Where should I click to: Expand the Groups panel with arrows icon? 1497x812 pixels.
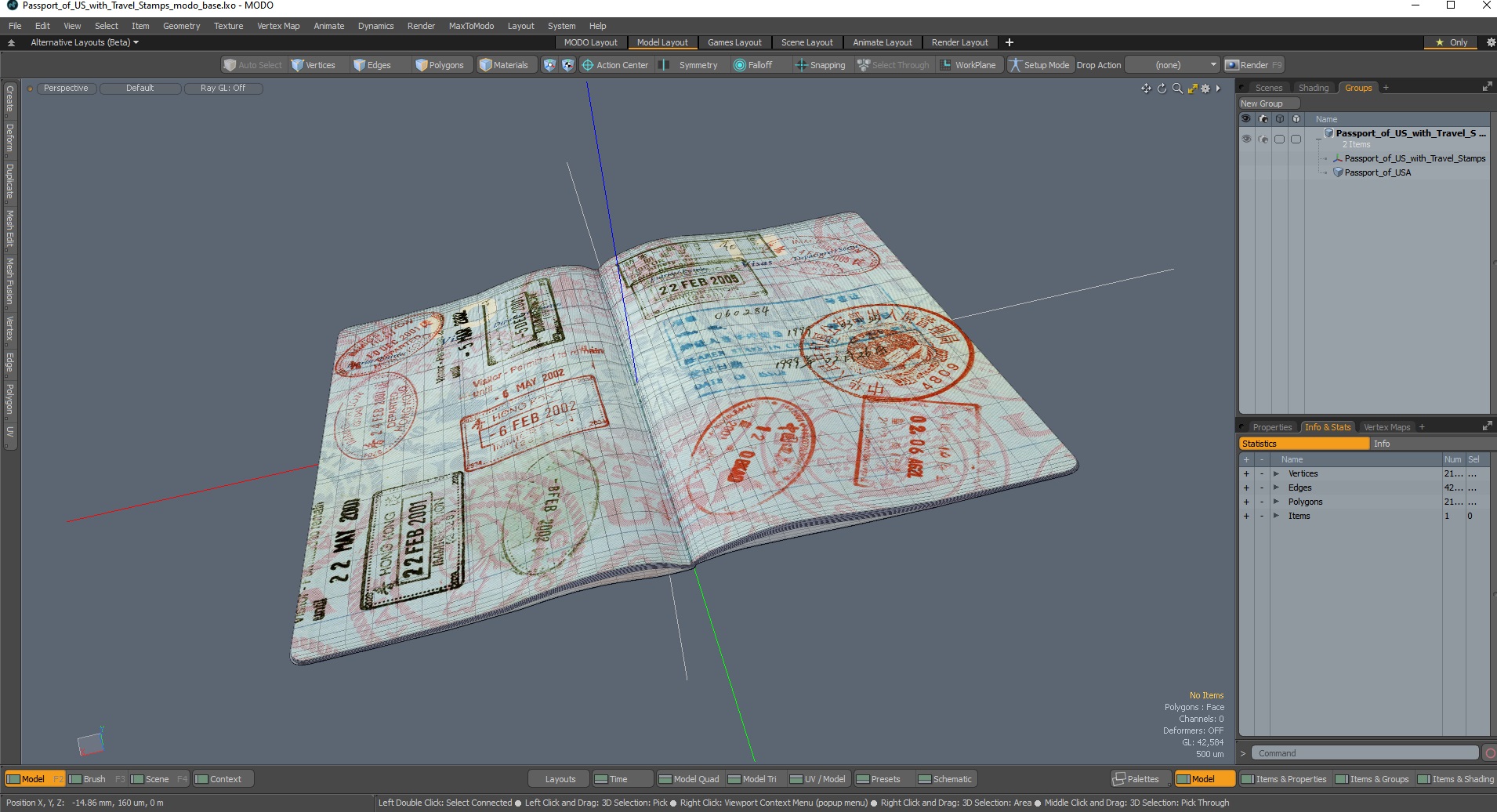1487,87
